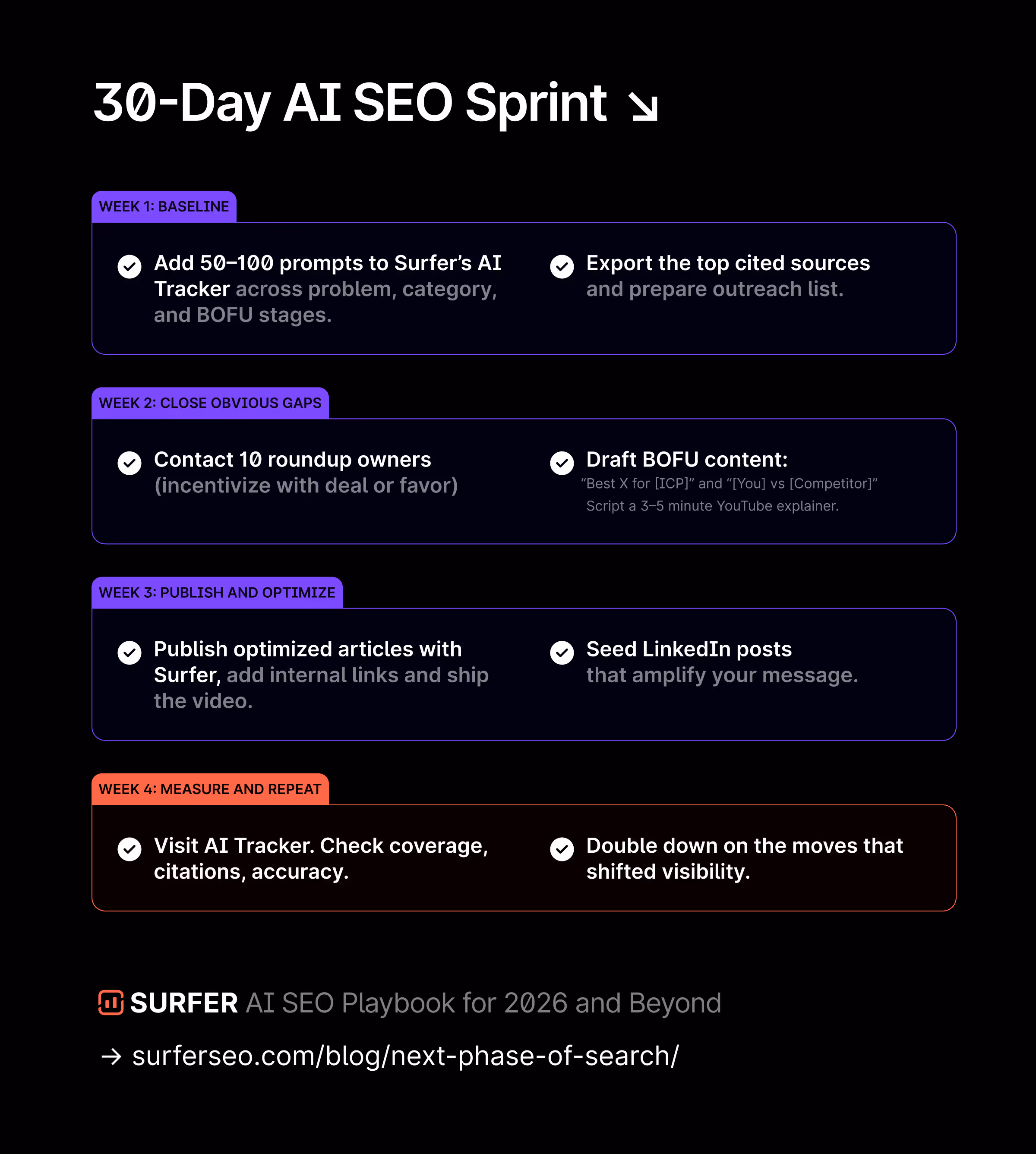Toggle the checkmark for 'Add 50–100 prompts'

(129, 266)
